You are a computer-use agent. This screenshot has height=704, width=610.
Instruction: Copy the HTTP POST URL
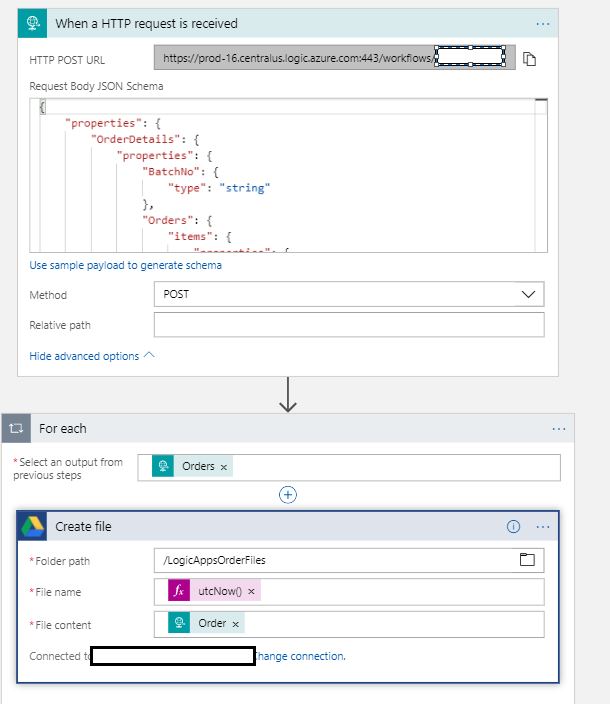pyautogui.click(x=530, y=59)
